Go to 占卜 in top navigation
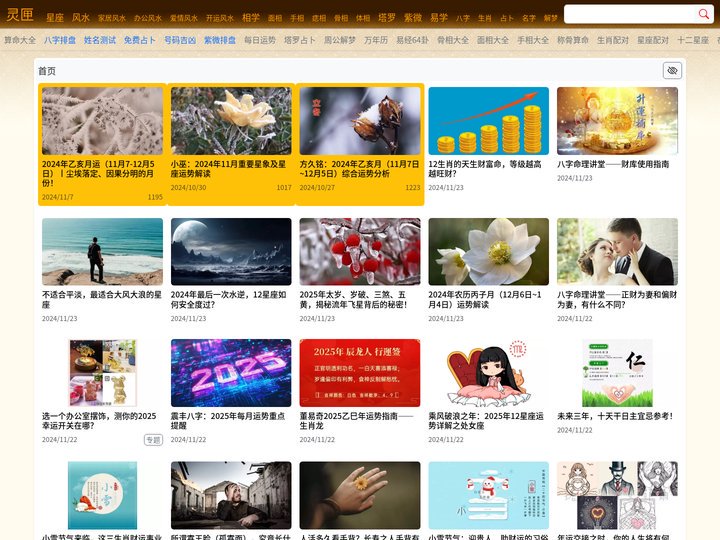 [507, 18]
